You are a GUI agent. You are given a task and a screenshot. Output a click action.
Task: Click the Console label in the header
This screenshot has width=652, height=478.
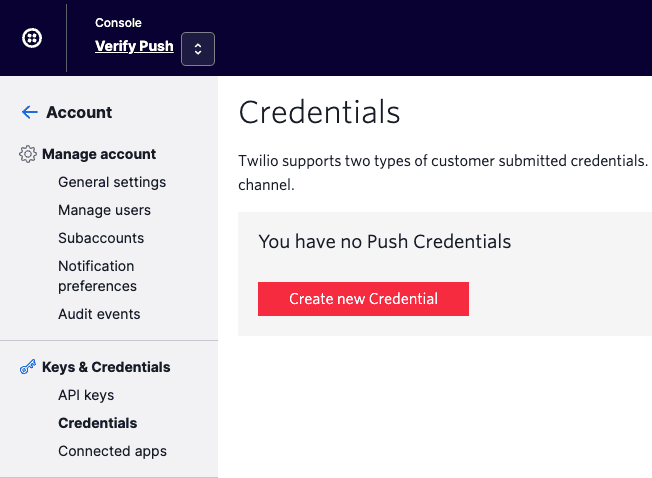click(x=118, y=22)
